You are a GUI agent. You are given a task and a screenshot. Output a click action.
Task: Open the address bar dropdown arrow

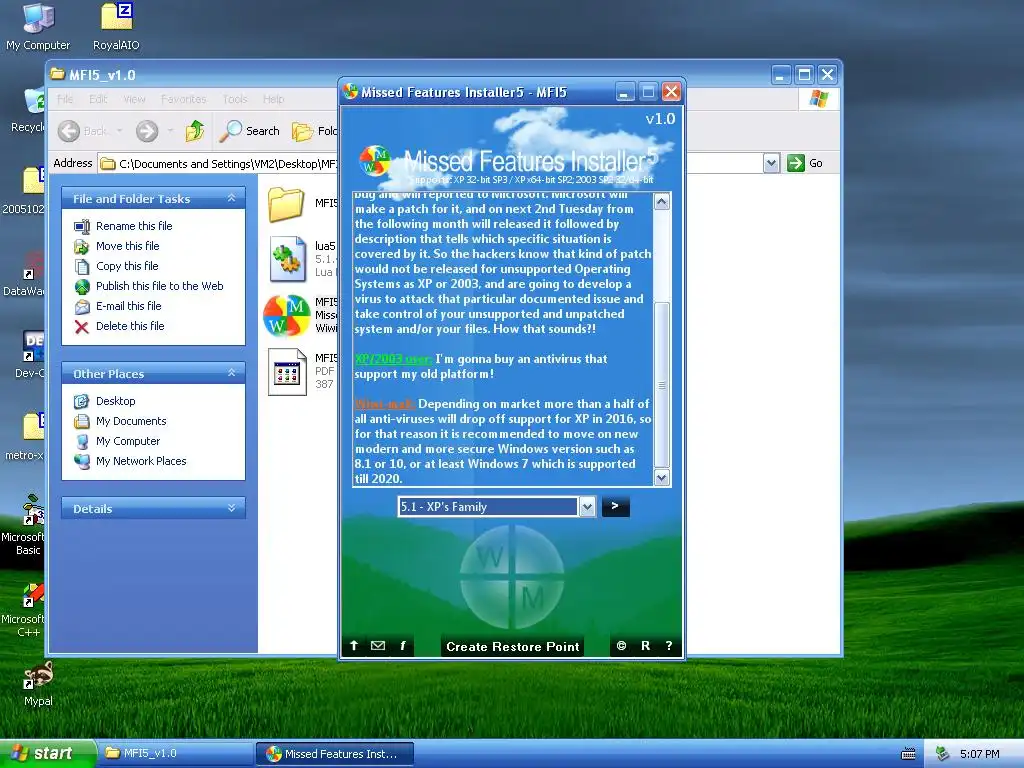tap(771, 163)
